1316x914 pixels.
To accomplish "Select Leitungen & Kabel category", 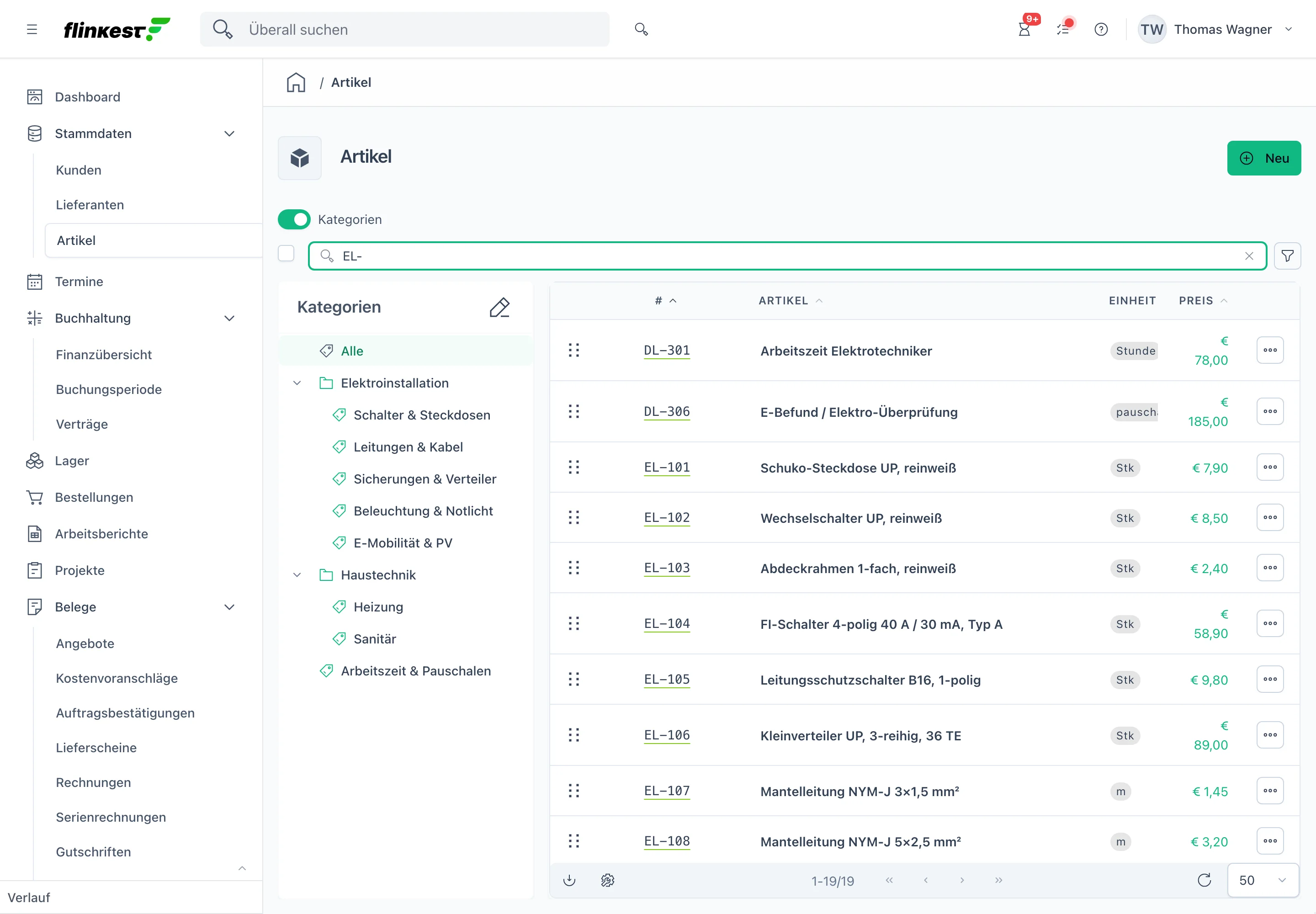I will tap(409, 447).
